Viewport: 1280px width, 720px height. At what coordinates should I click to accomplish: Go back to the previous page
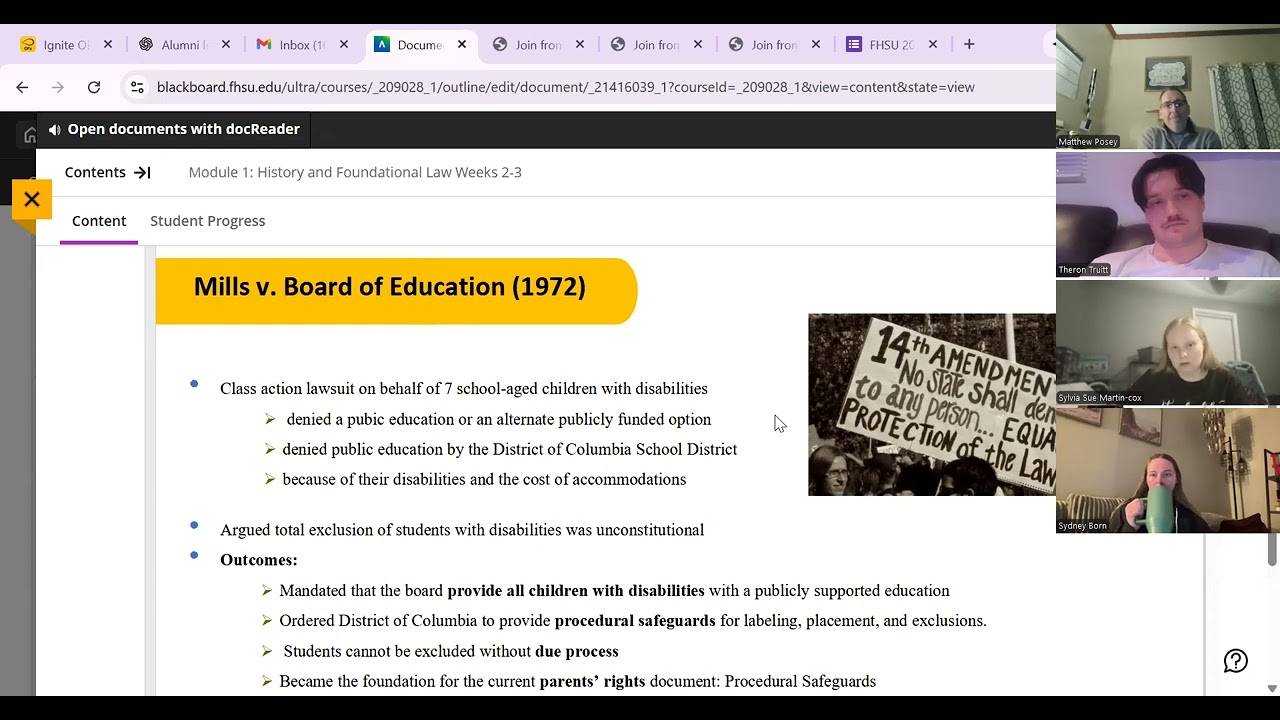pos(22,87)
